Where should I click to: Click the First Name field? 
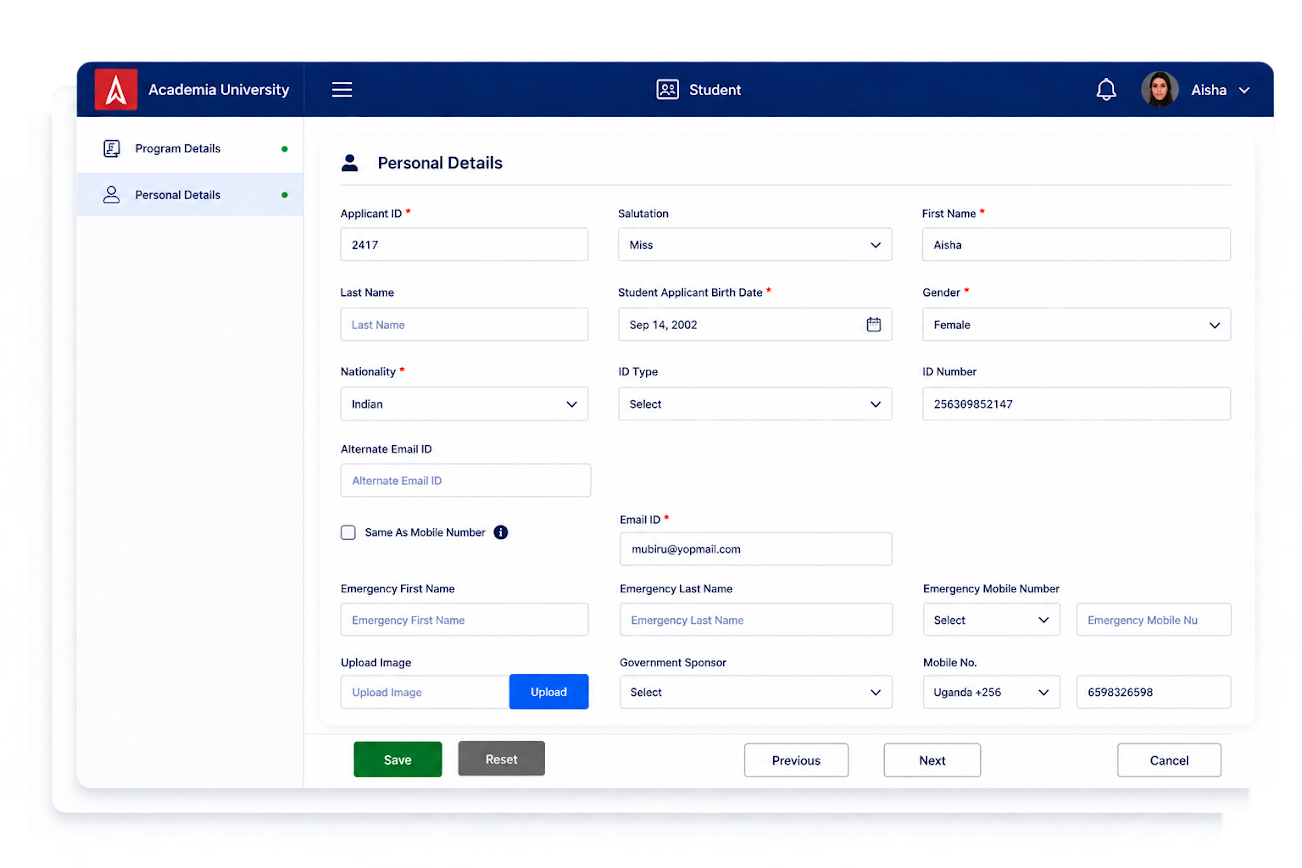pos(1076,245)
